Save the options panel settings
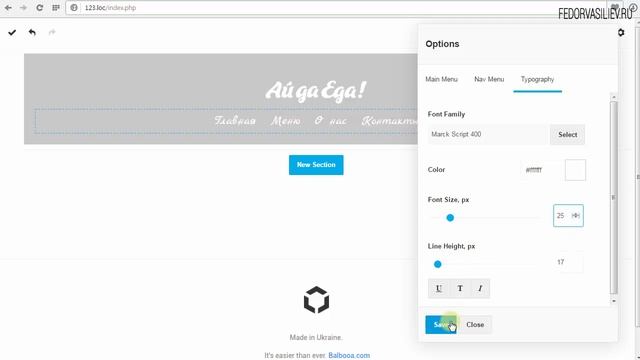The width and height of the screenshot is (640, 360). (441, 324)
